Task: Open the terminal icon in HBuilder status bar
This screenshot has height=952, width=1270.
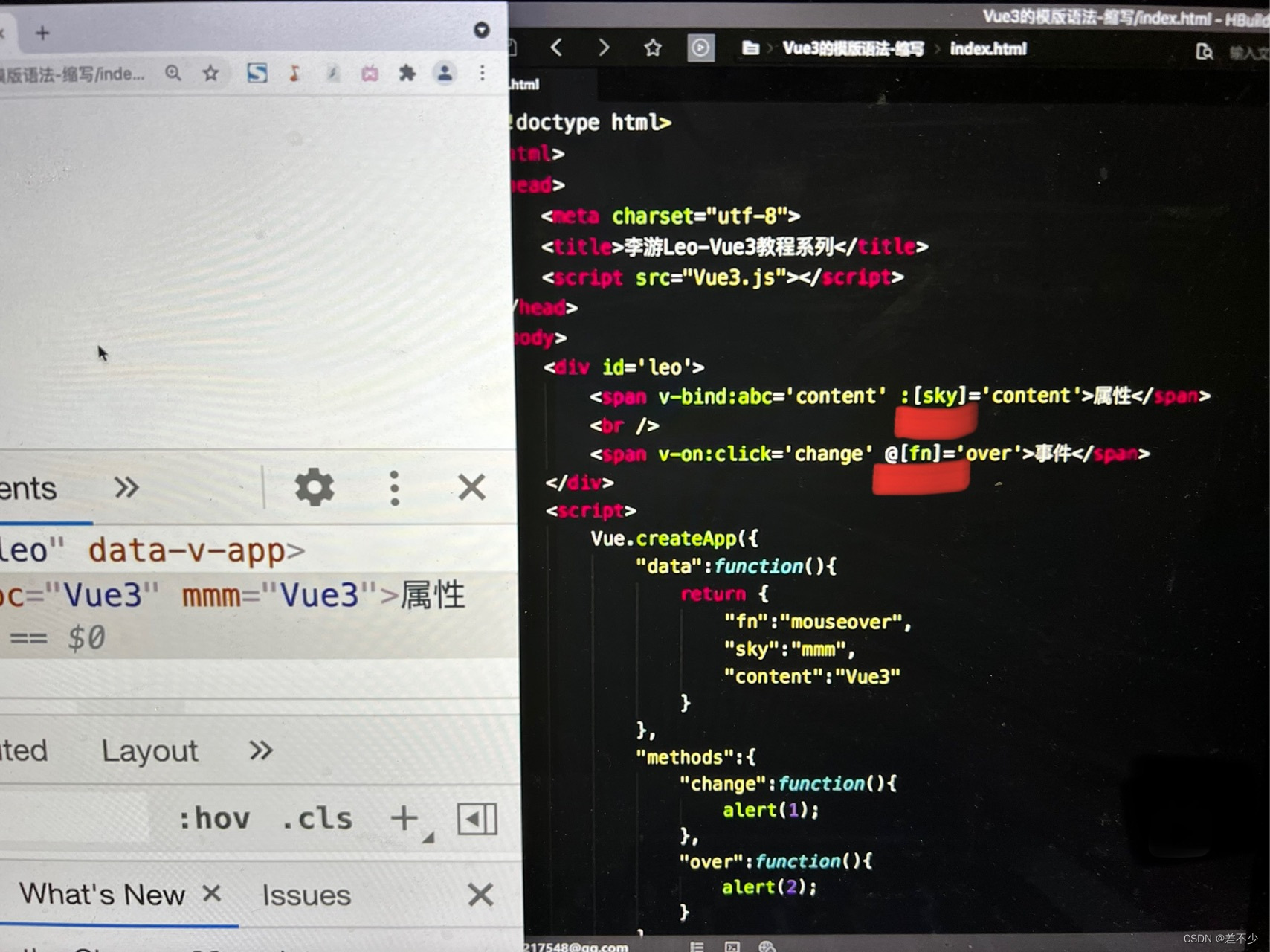Action: pyautogui.click(x=732, y=946)
